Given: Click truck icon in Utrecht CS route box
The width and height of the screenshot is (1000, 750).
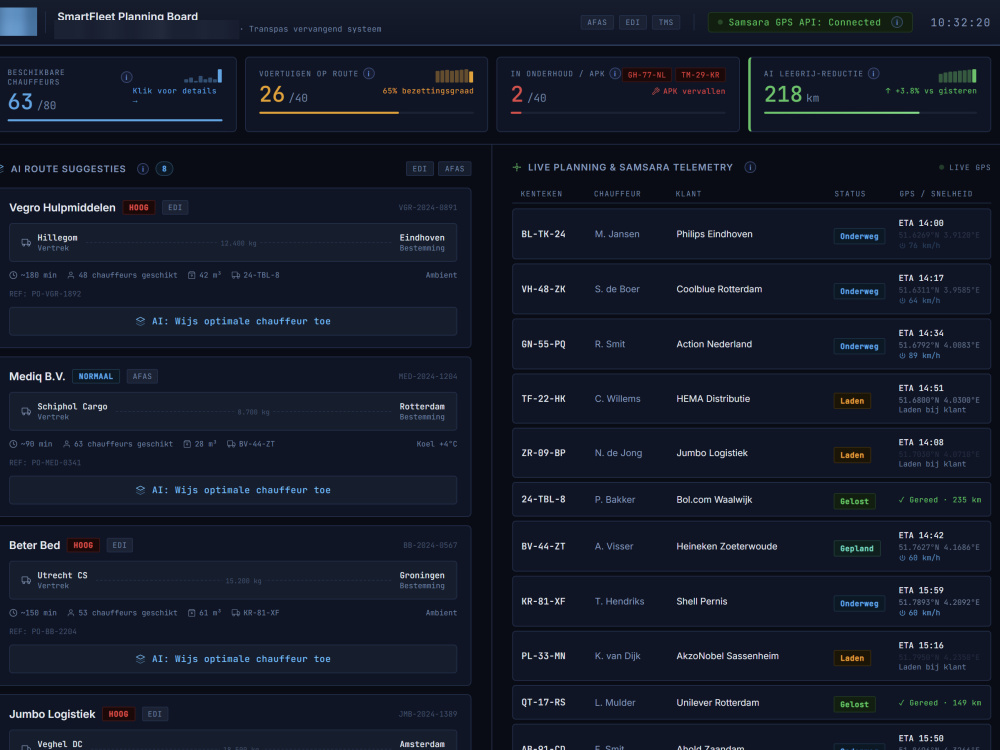Looking at the screenshot, I should point(26,580).
